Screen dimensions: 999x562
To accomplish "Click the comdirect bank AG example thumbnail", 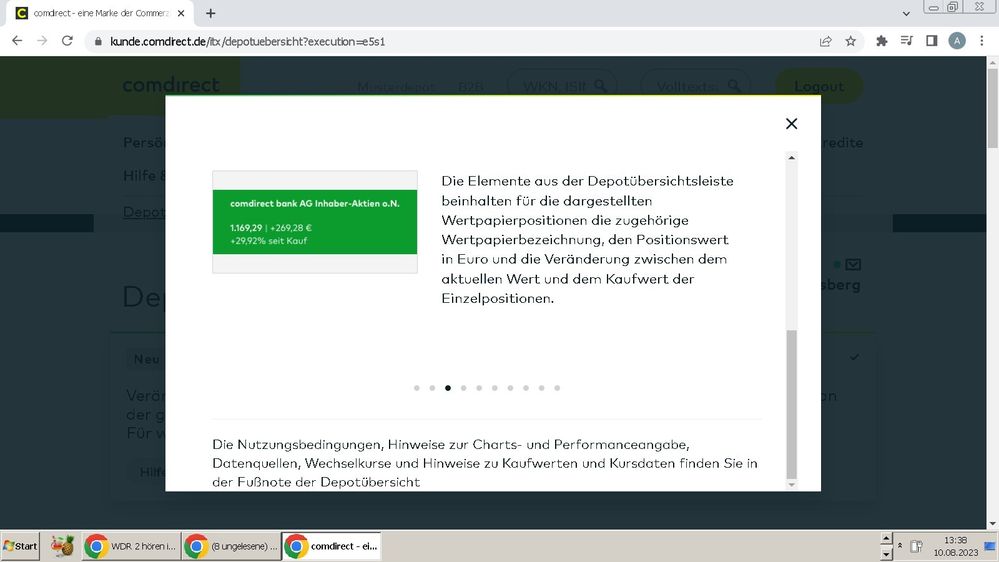I will (x=315, y=222).
